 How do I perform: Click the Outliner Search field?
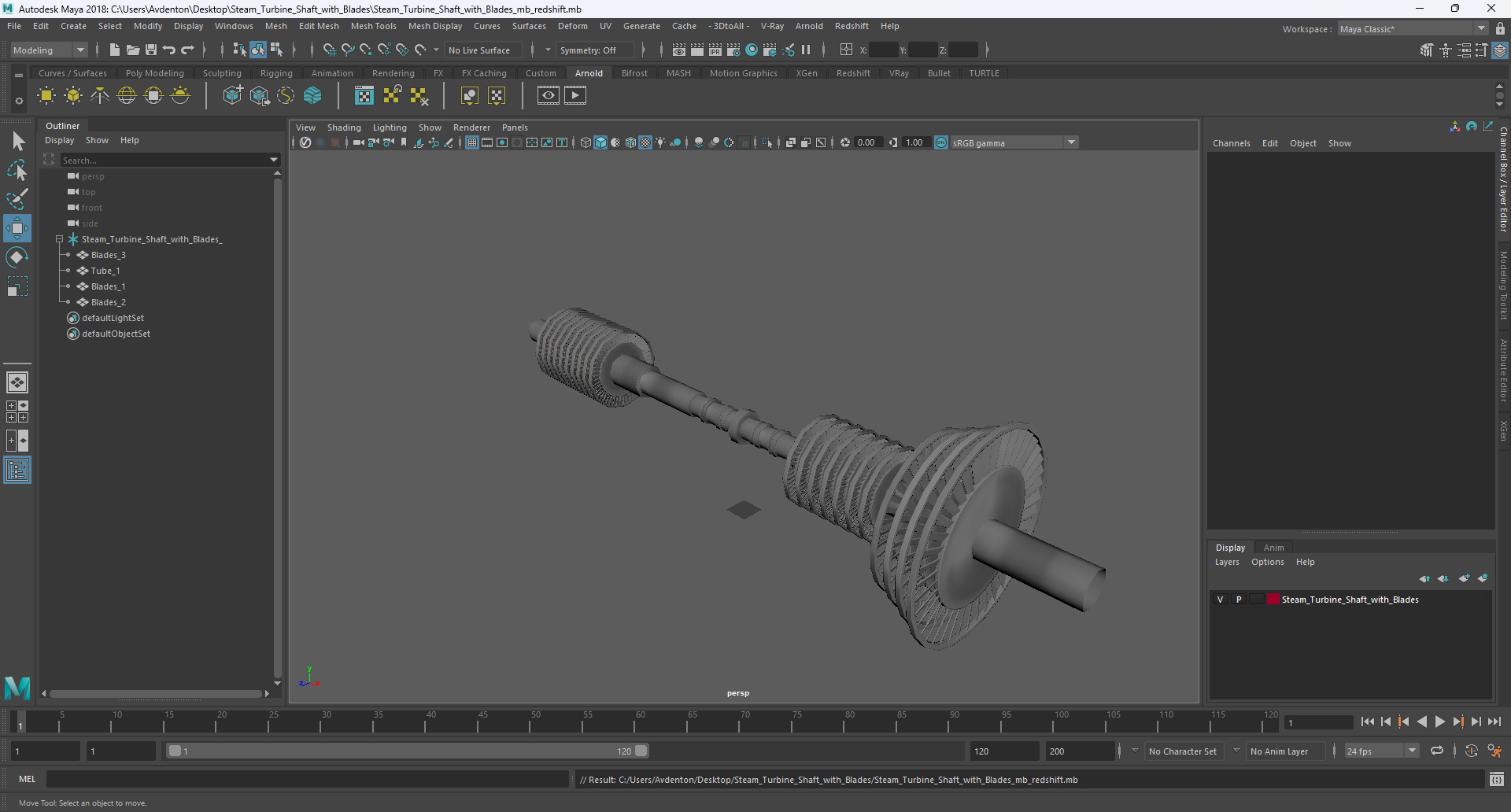164,160
